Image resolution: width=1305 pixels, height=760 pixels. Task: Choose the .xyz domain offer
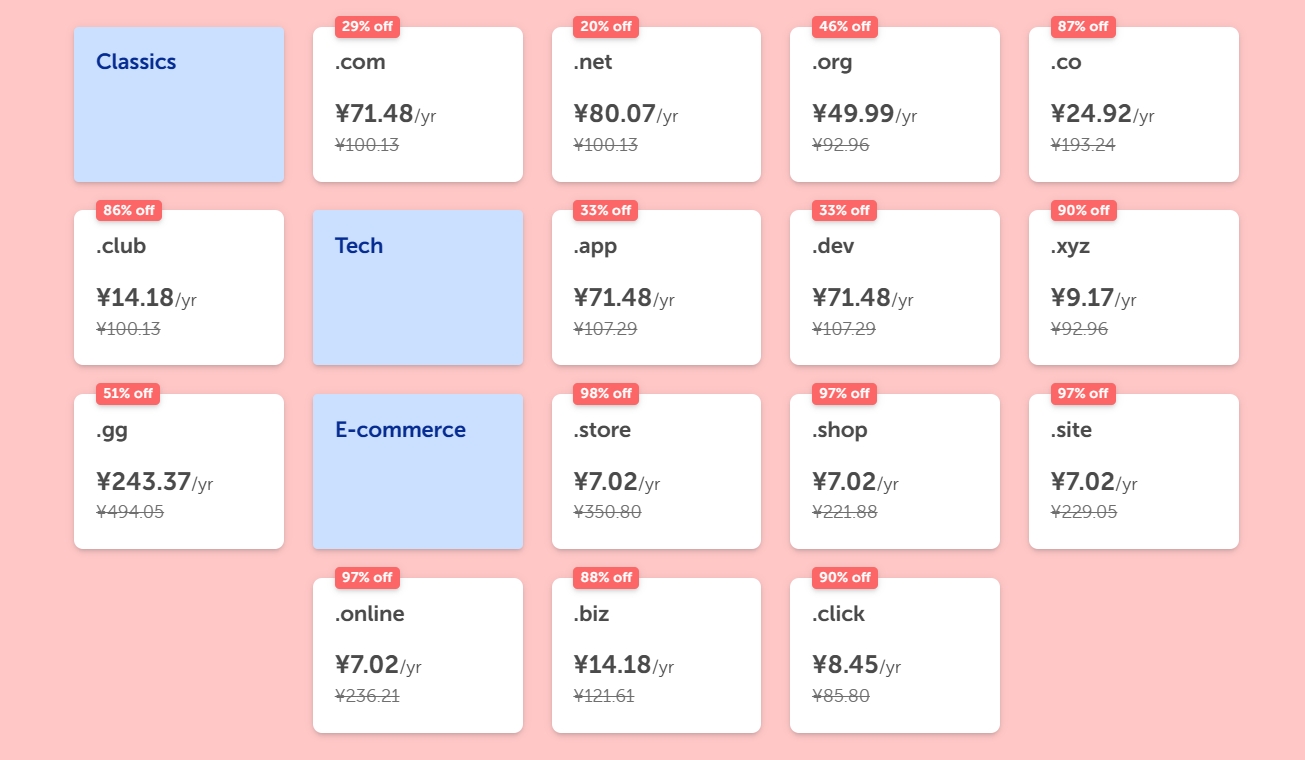pos(1133,288)
